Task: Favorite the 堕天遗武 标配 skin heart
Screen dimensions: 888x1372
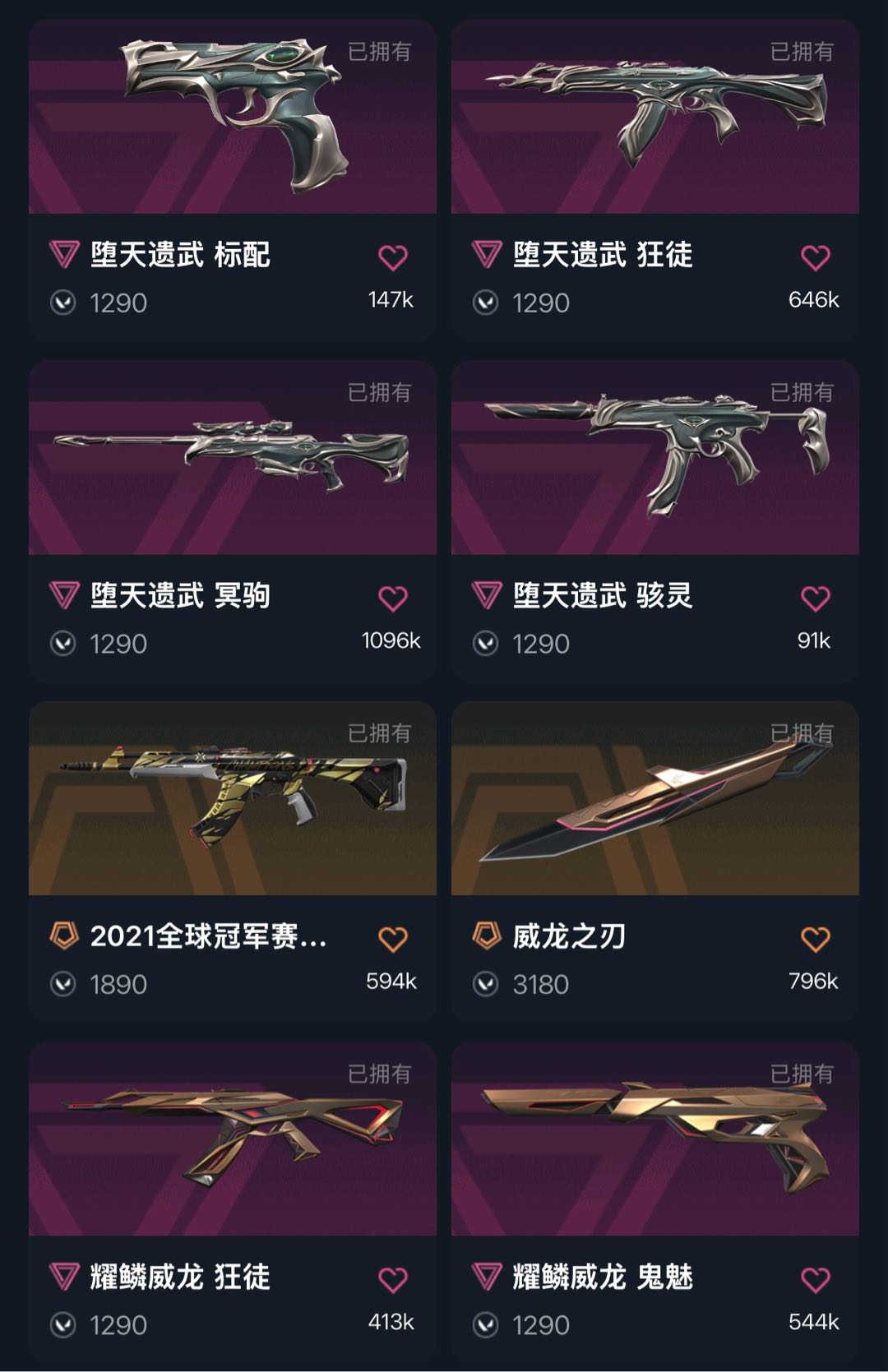Action: coord(393,258)
